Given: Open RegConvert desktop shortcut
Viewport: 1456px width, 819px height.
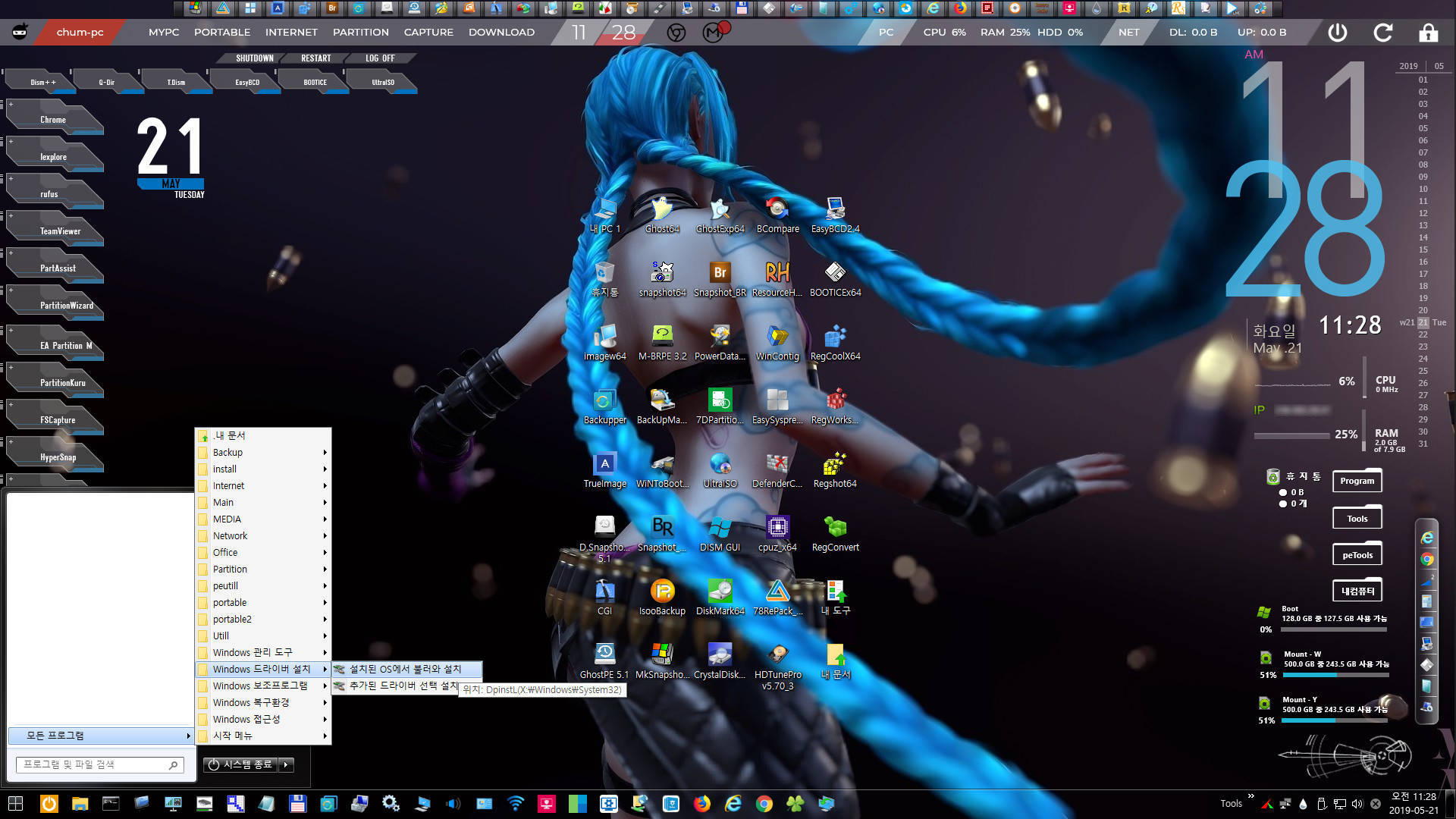Looking at the screenshot, I should click(835, 533).
